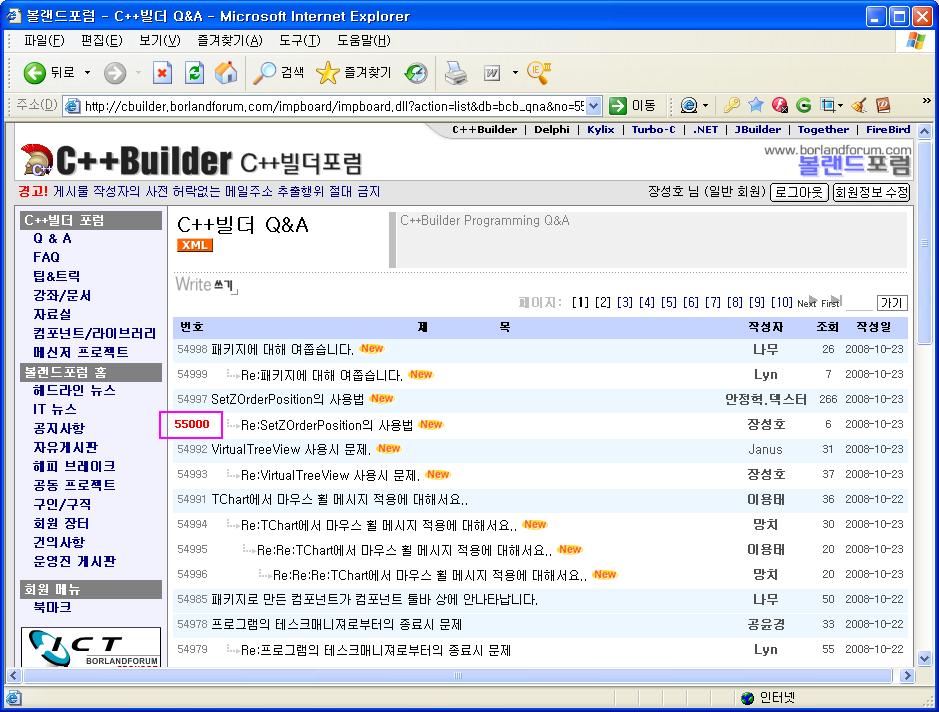Image resolution: width=939 pixels, height=712 pixels.
Task: Select FAQ in the left sidebar
Action: (46, 257)
